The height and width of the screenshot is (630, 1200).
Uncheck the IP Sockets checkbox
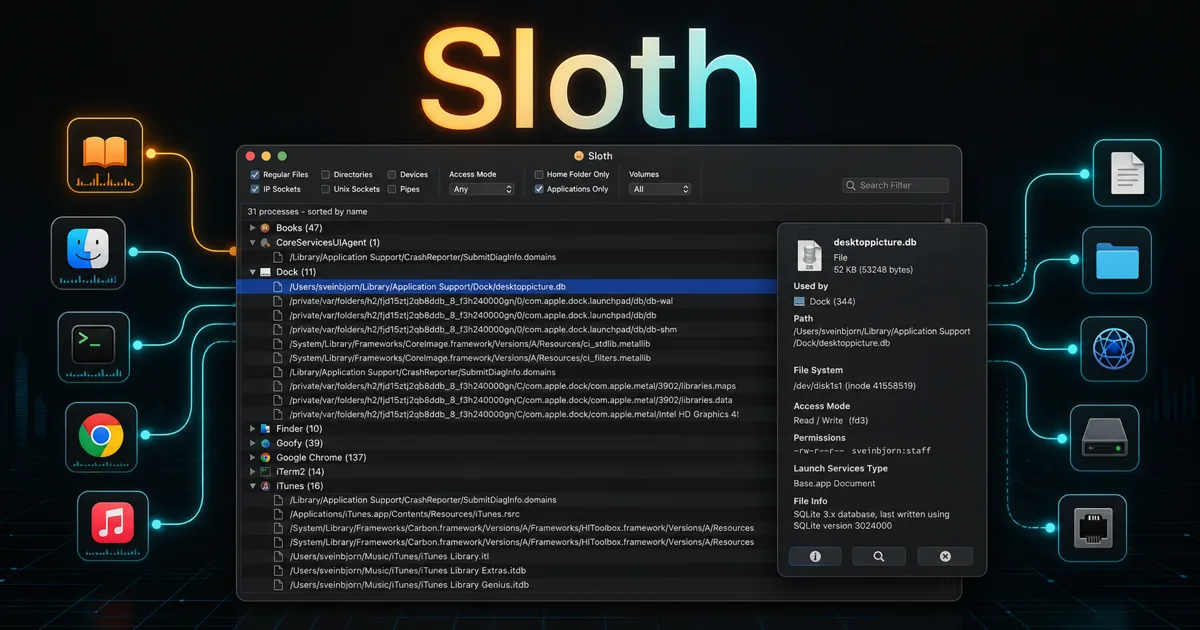pos(255,189)
